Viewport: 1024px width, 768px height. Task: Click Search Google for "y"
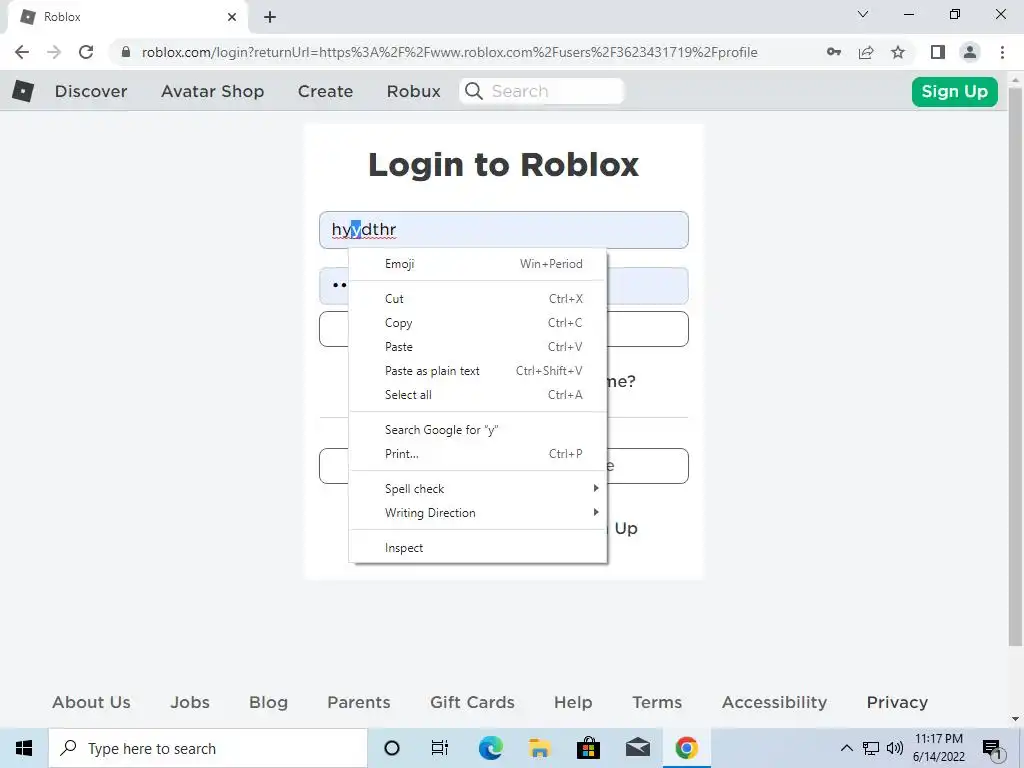click(479, 430)
